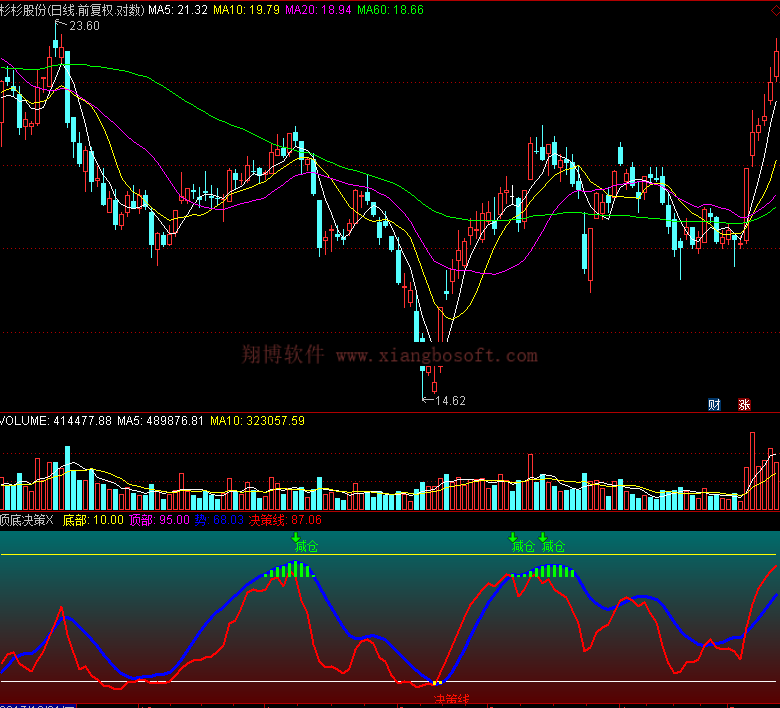The image size is (780, 708).
Task: Click the second green 减仓 arrow marker
Action: [513, 539]
